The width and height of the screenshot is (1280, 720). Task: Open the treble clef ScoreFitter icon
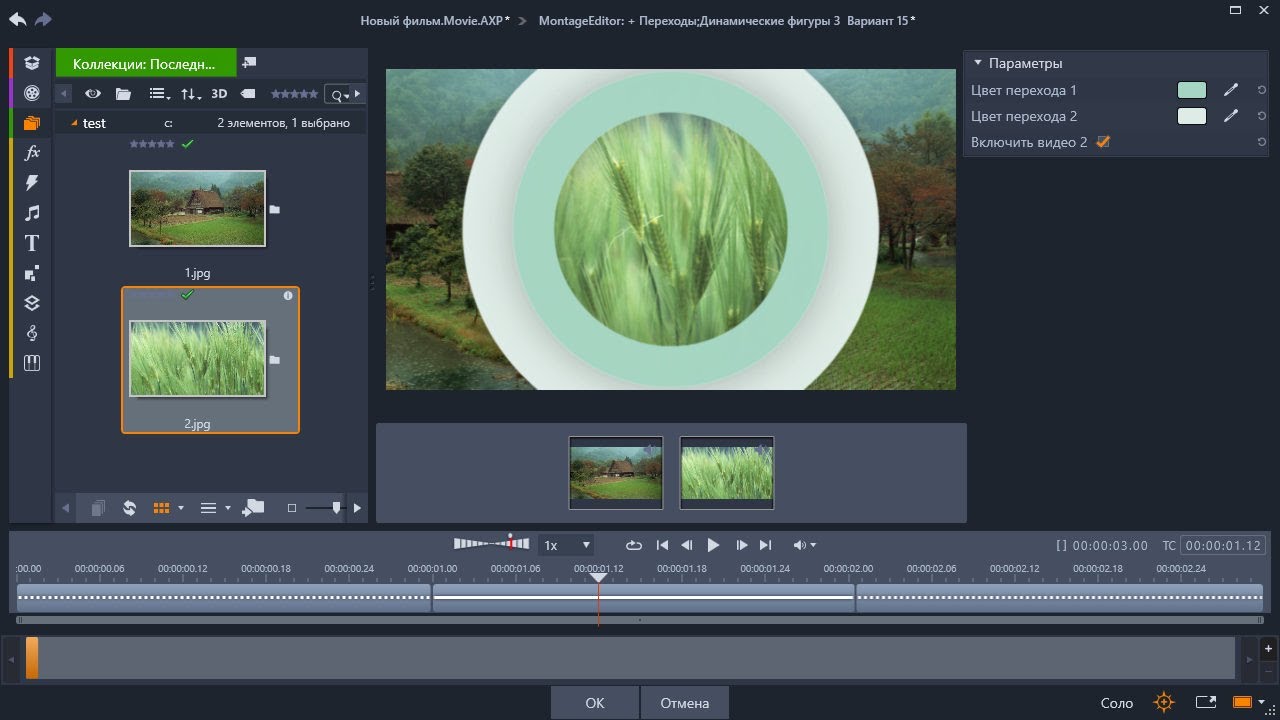click(32, 333)
